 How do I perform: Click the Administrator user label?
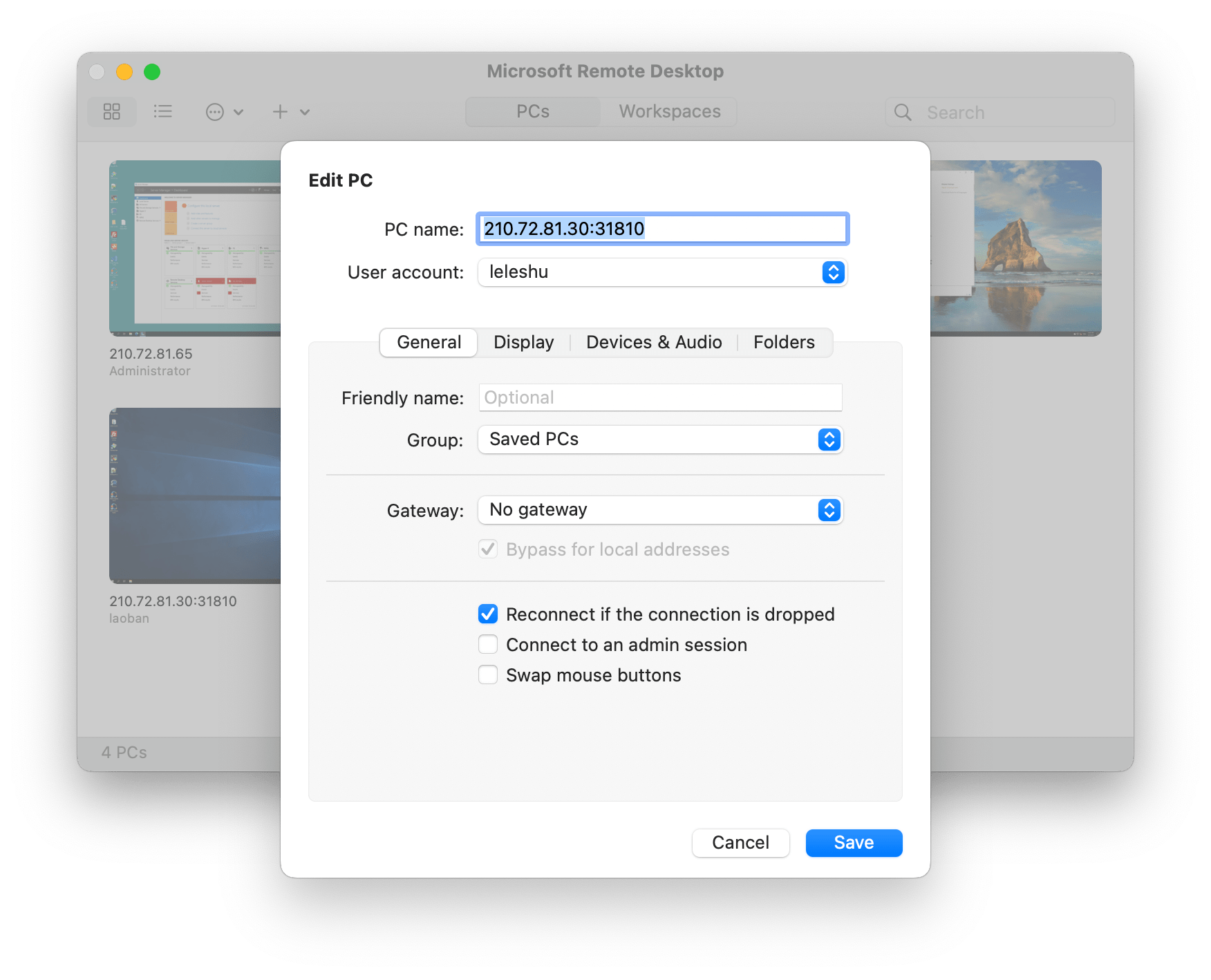click(150, 371)
